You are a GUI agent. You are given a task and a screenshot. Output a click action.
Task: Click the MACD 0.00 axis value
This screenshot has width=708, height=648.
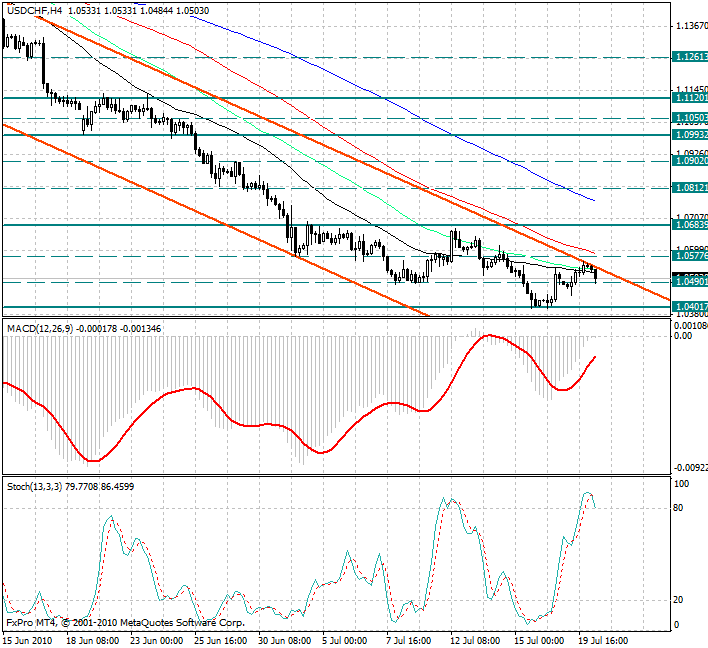pyautogui.click(x=683, y=336)
